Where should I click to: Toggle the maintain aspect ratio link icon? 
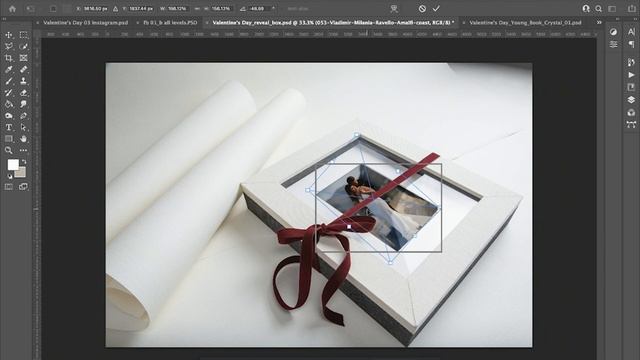[x=197, y=9]
